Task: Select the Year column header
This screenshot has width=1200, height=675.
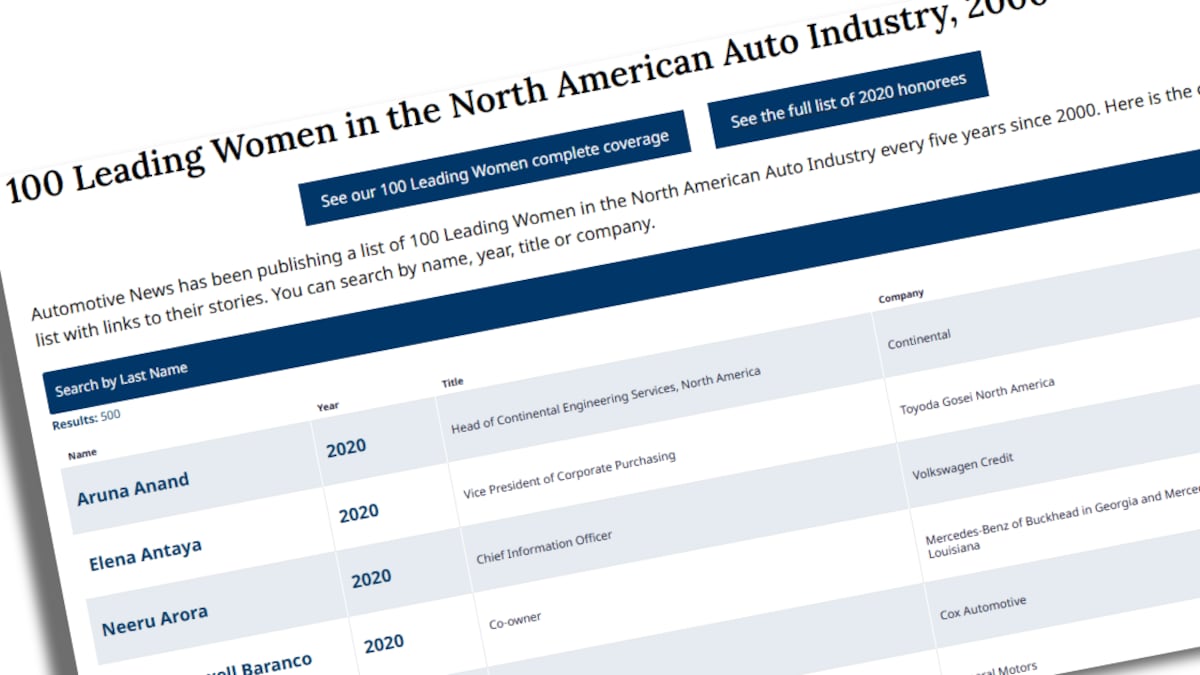Action: [x=328, y=407]
